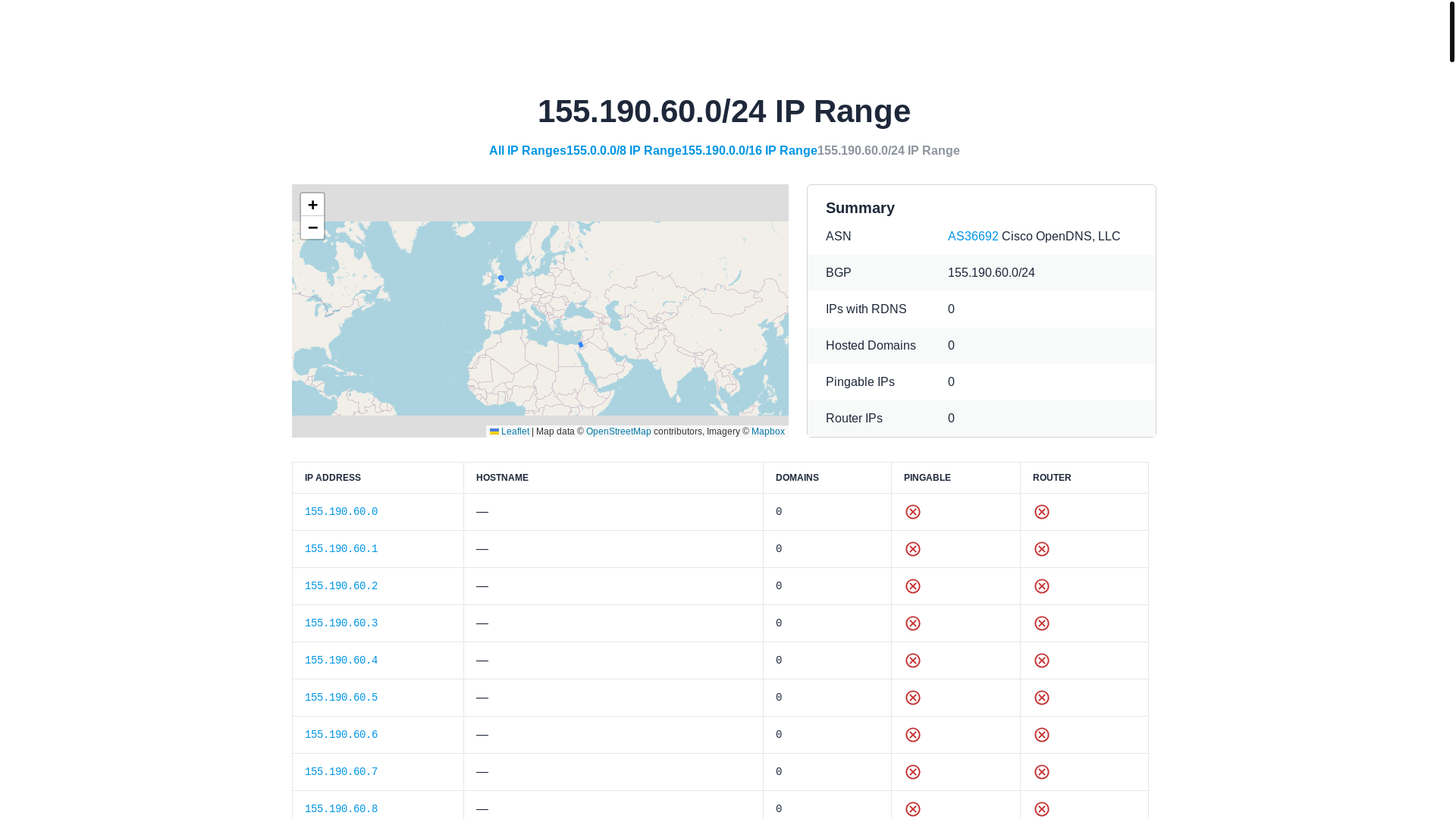
Task: Click the IPs with RDNS label
Action: pyautogui.click(x=866, y=309)
